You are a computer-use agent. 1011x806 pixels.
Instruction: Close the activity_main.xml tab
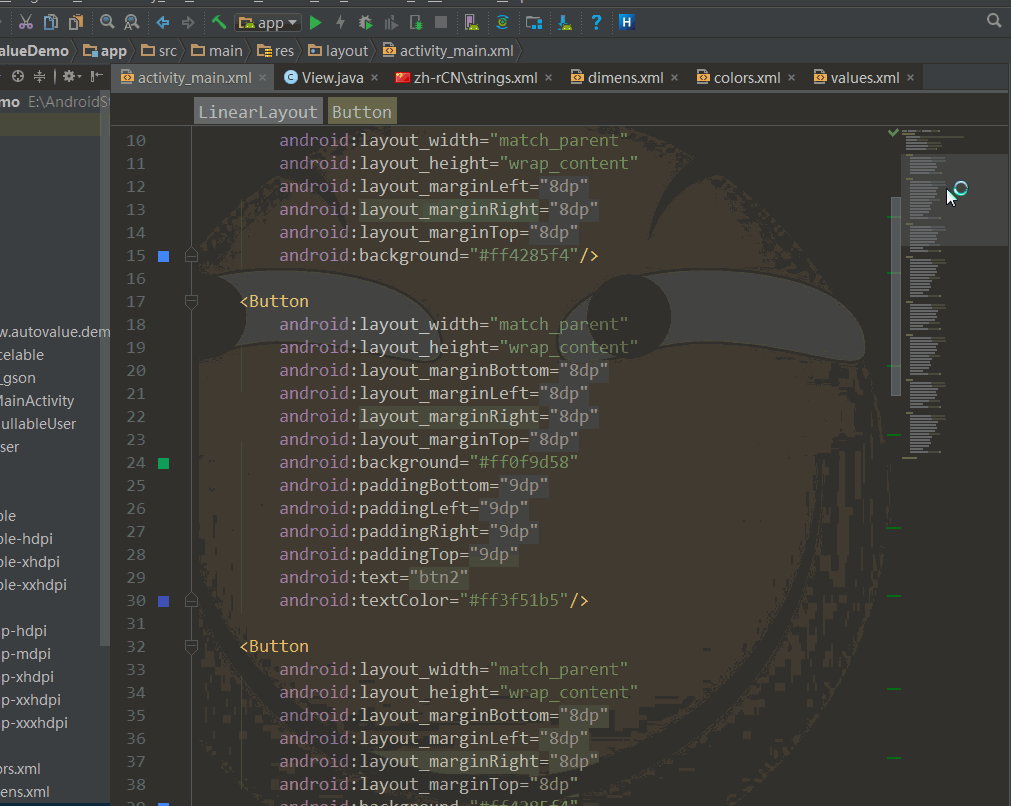(262, 78)
